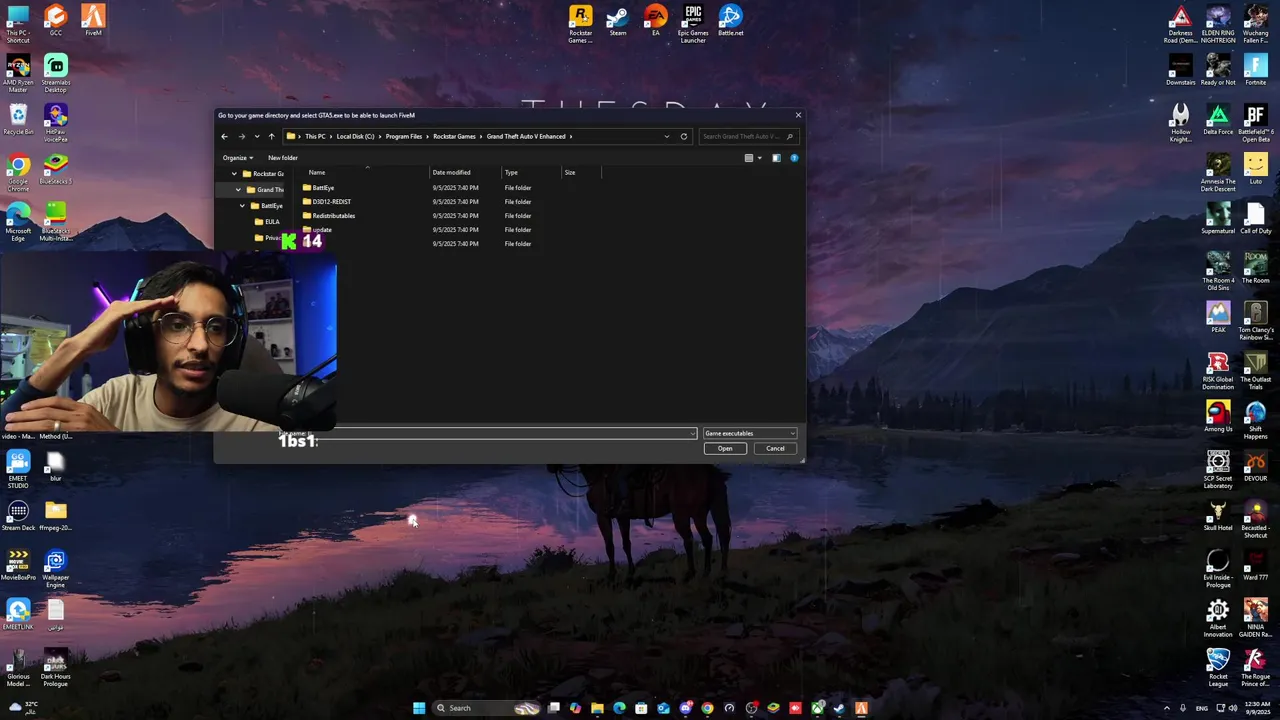Collapse BattlEye tree node in sidebar
Viewport: 1280px width, 720px height.
(242, 206)
